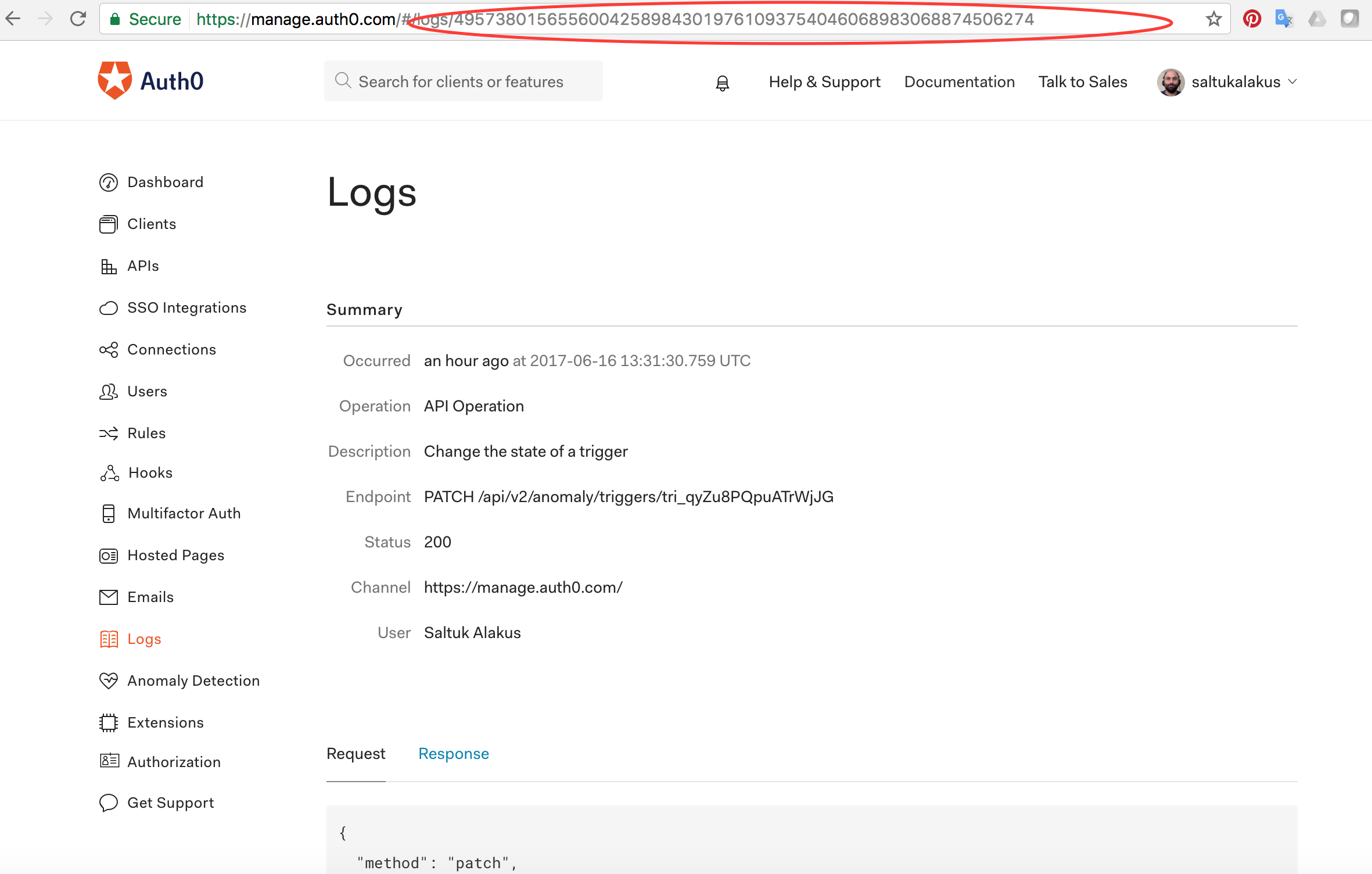Switch to the Response tab
The image size is (1372, 874).
[x=453, y=754]
